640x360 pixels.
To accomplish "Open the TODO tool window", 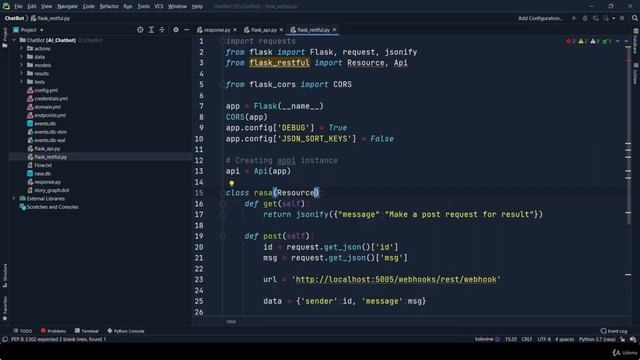I will click(22, 331).
